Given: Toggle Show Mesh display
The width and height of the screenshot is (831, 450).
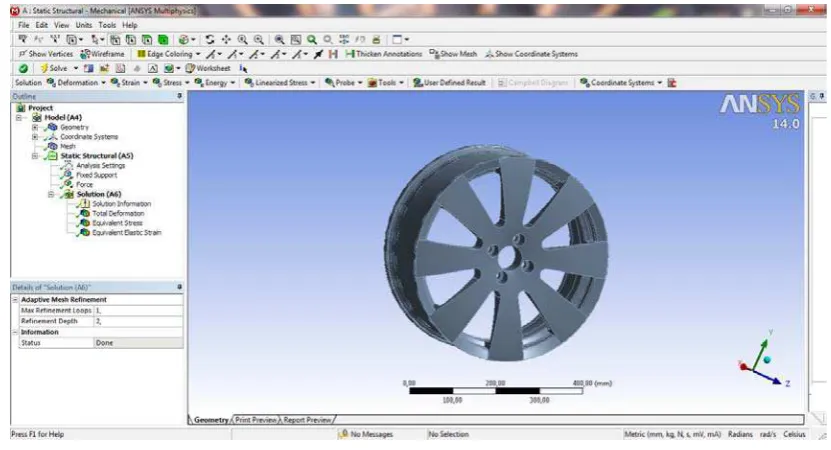Looking at the screenshot, I should [453, 54].
